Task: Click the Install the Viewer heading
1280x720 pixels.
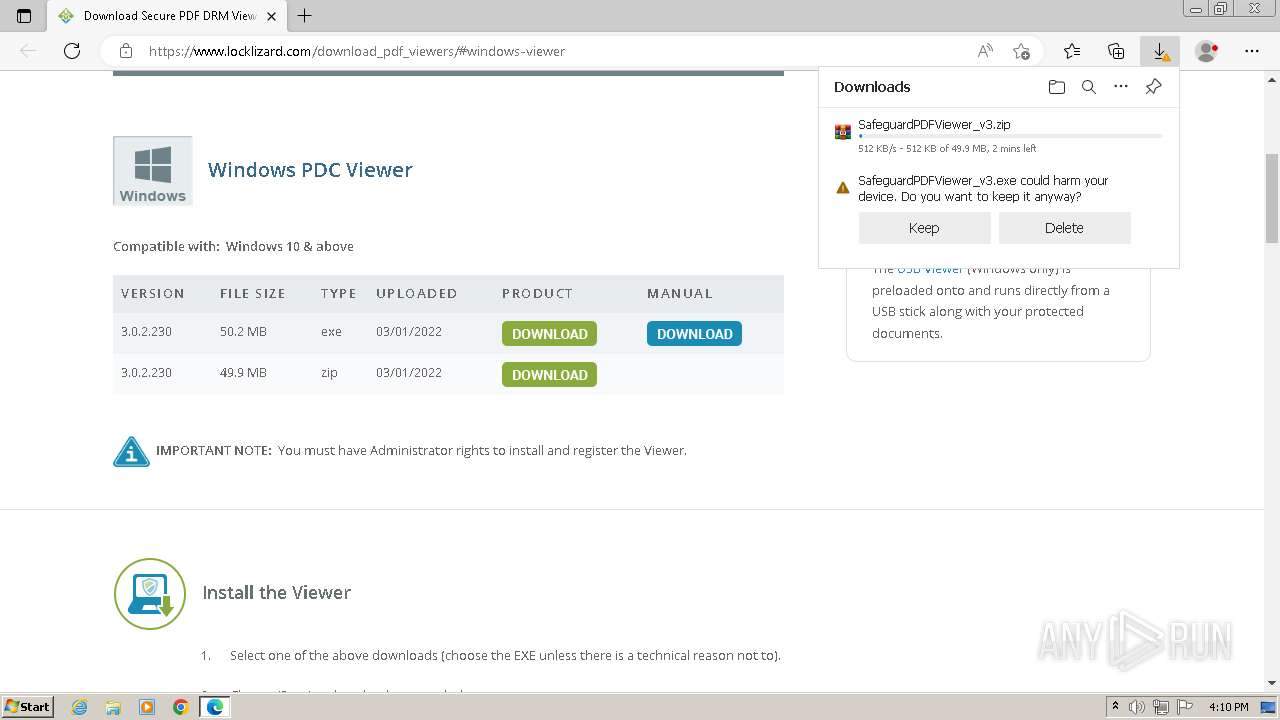Action: tap(277, 593)
